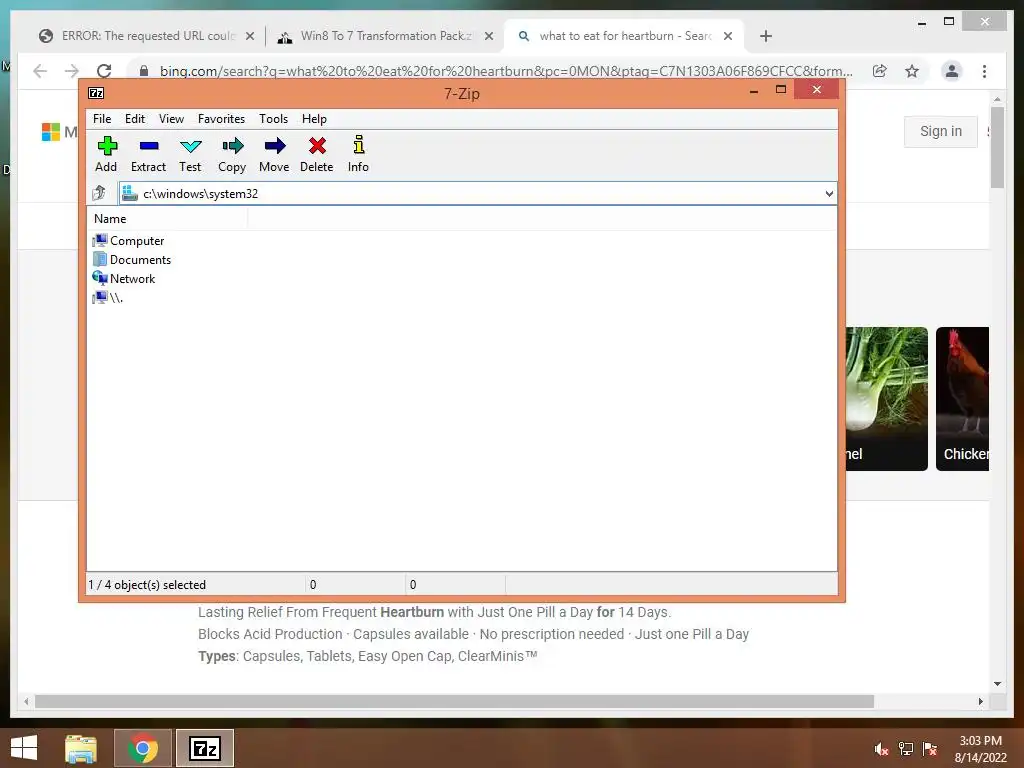Image resolution: width=1024 pixels, height=768 pixels.
Task: Open File Explorer from the taskbar
Action: (81, 748)
